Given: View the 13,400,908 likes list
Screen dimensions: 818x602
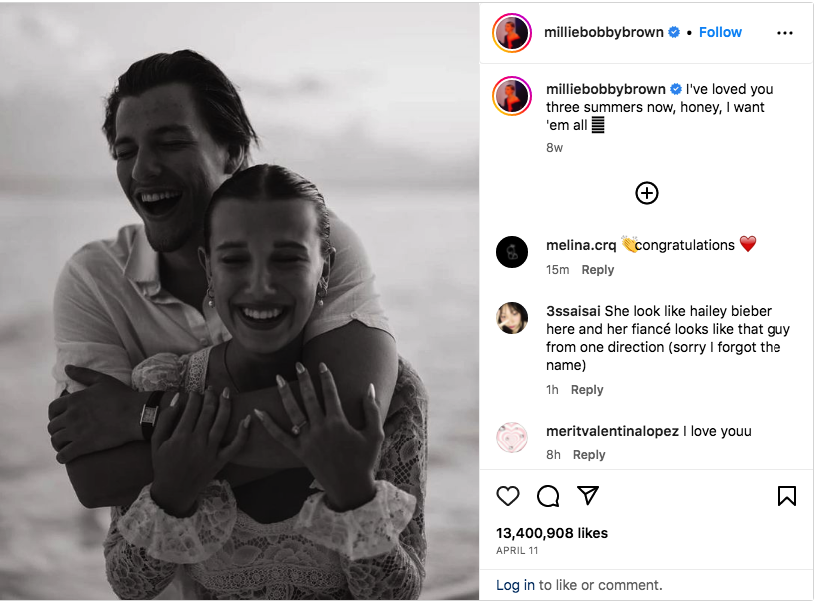Looking at the screenshot, I should point(551,533).
